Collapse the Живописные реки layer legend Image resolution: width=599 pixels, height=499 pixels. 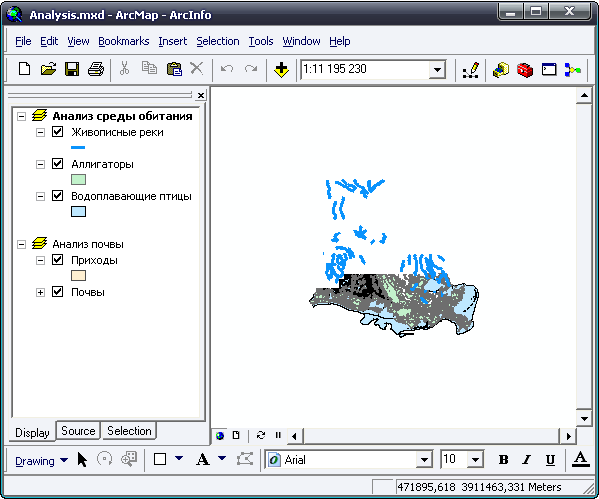40,133
